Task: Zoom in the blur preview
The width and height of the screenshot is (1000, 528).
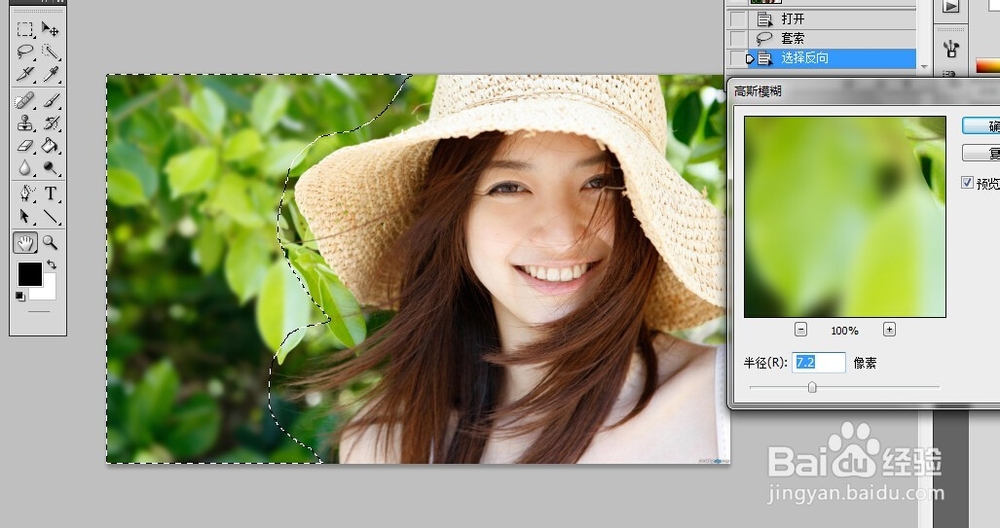Action: [889, 329]
